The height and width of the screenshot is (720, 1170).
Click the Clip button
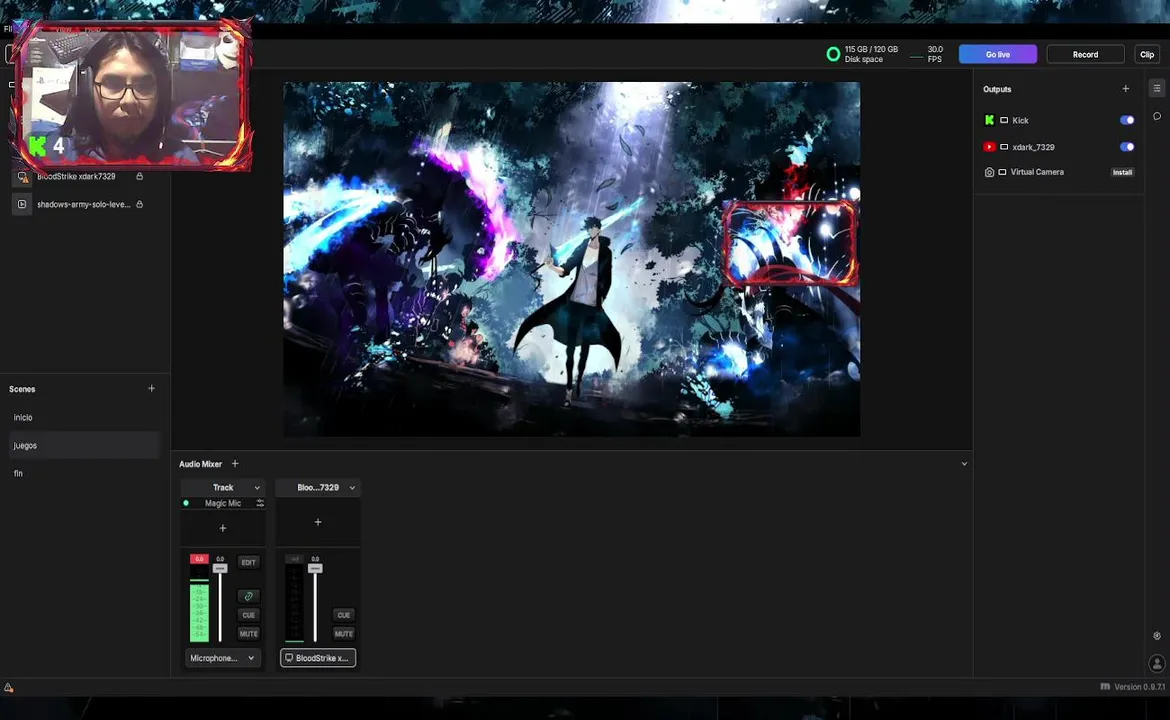click(x=1147, y=54)
